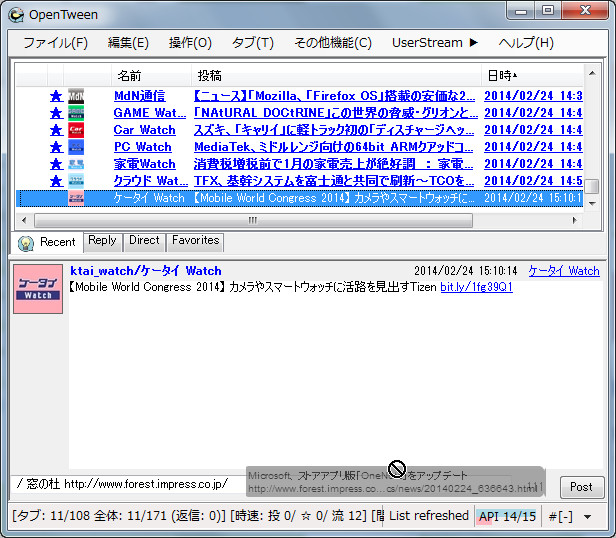Click the star icon in the GAME Watch row
This screenshot has width=616, height=538.
click(56, 113)
